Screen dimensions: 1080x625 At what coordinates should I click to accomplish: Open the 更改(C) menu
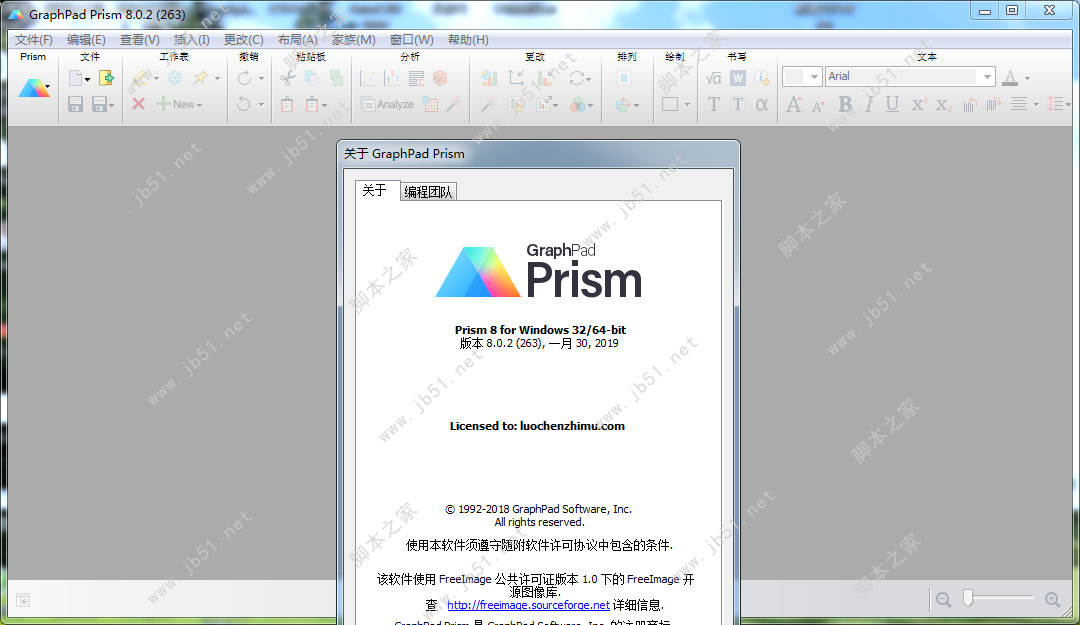coord(244,39)
